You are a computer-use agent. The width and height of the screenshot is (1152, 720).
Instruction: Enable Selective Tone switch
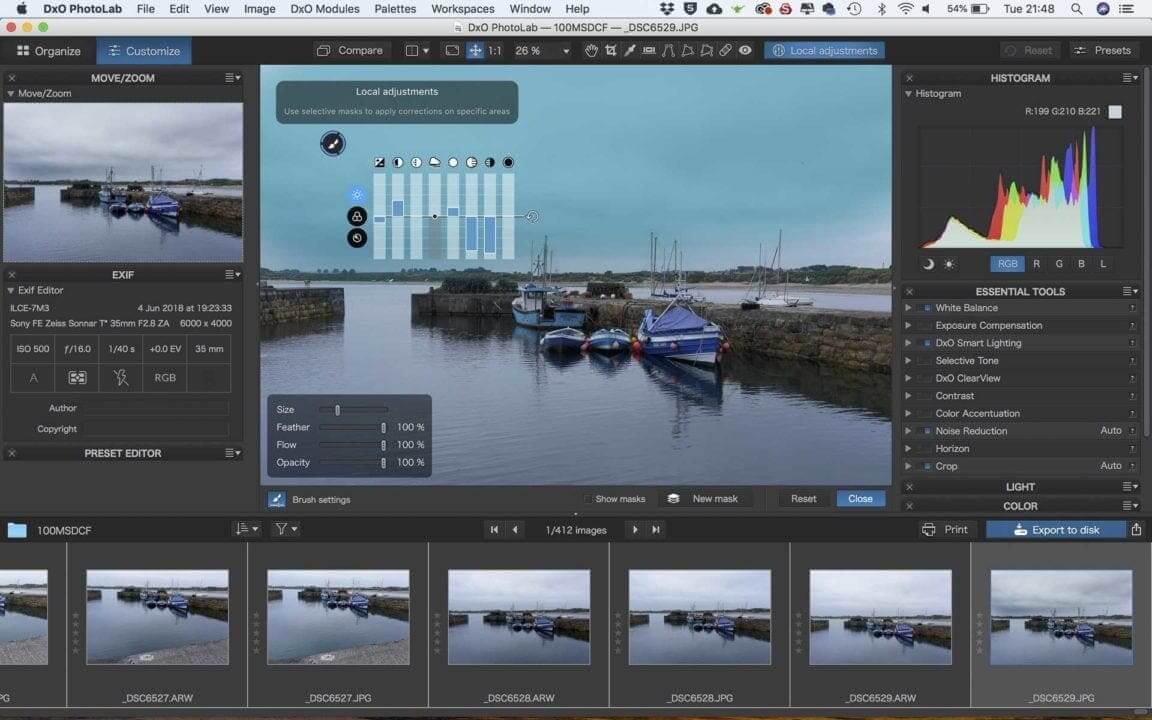click(926, 361)
